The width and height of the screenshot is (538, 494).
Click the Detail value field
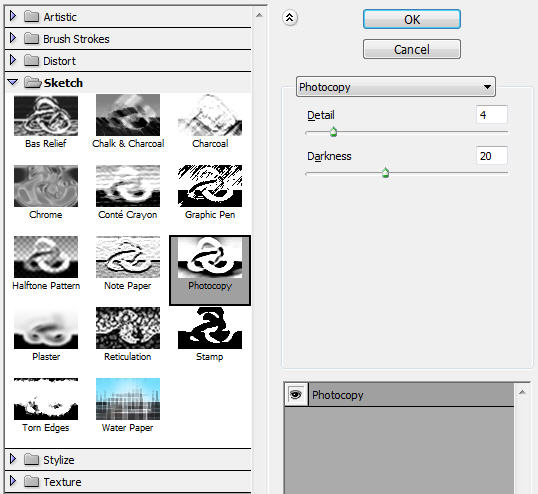pyautogui.click(x=492, y=115)
